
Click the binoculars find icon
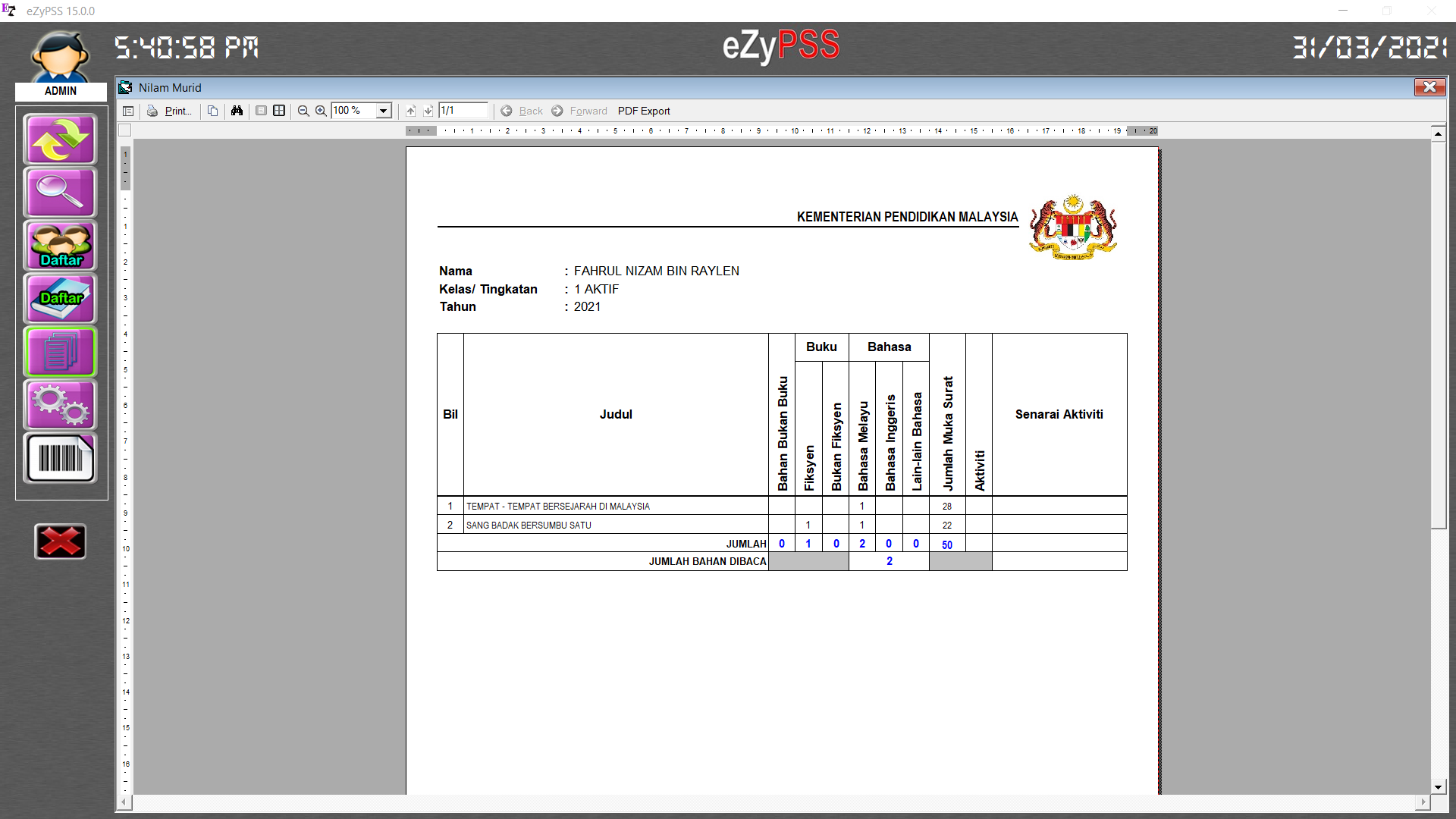coord(237,111)
